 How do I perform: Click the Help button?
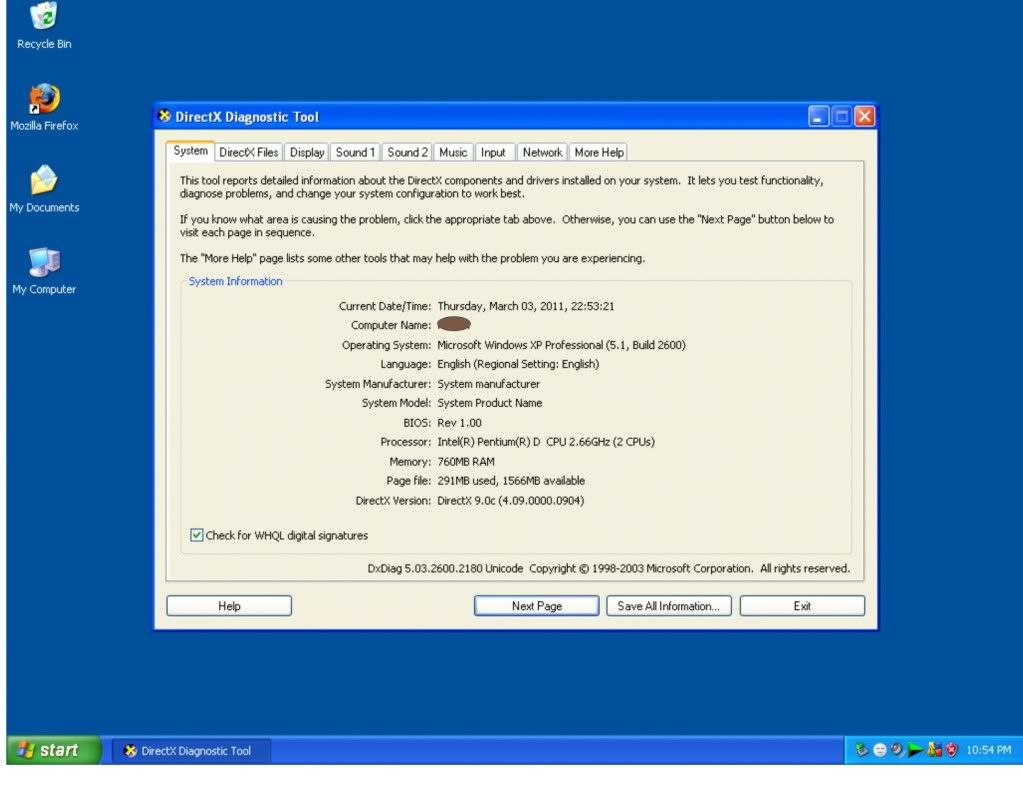(x=229, y=606)
